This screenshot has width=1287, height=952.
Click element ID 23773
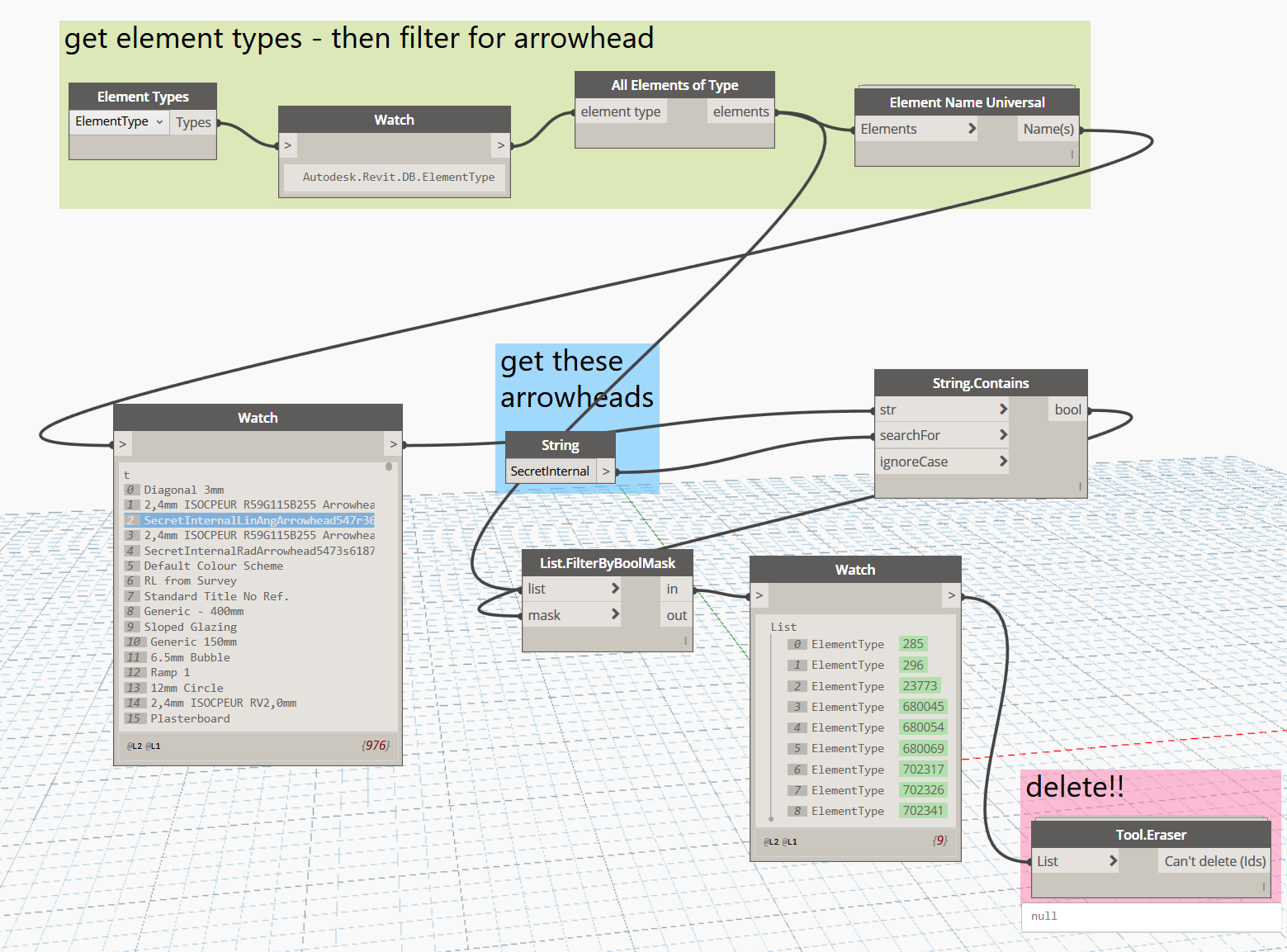[x=920, y=686]
